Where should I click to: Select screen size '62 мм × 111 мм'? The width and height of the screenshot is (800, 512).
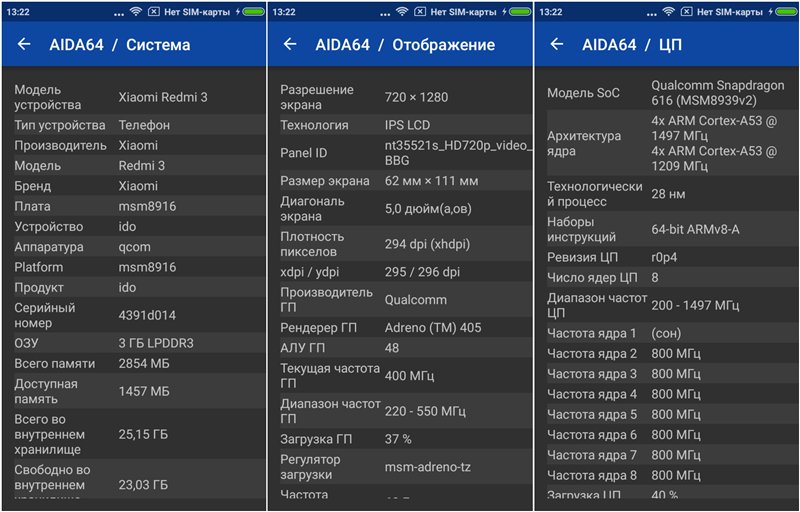[x=432, y=181]
